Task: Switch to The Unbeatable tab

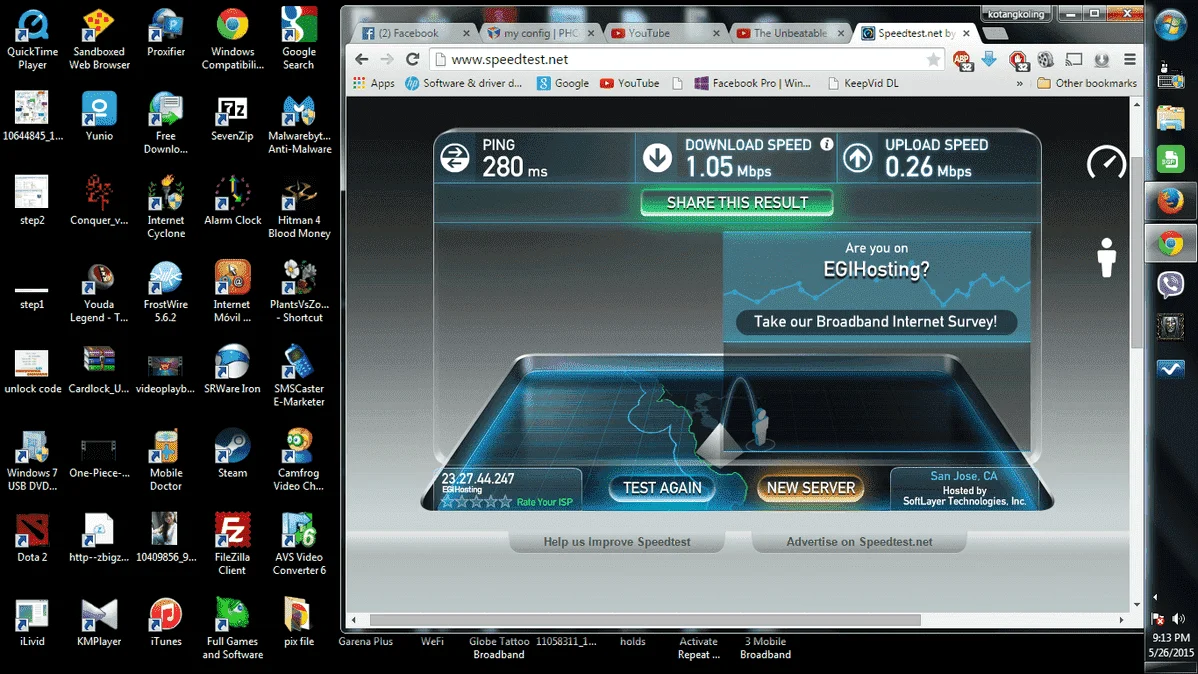Action: 790,33
